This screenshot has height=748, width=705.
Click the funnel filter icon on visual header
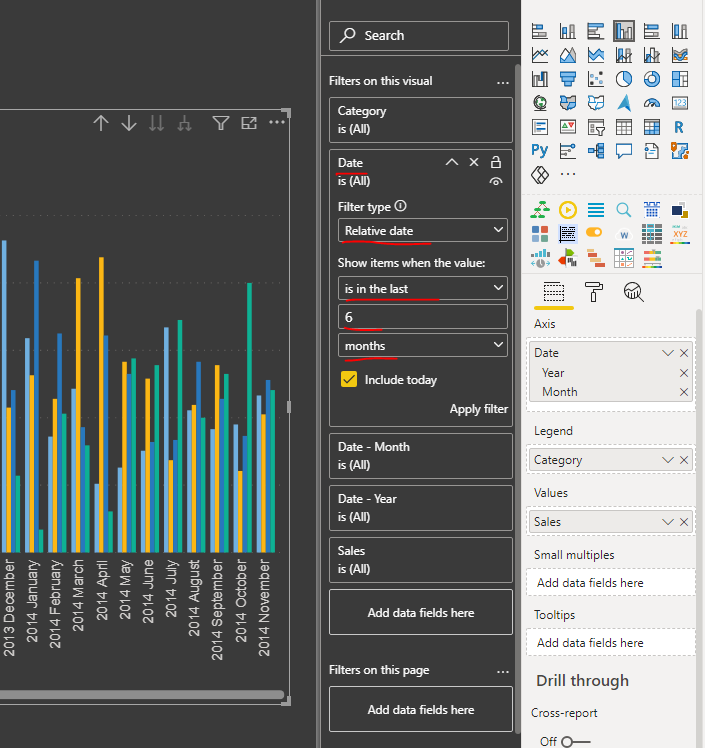click(x=220, y=123)
